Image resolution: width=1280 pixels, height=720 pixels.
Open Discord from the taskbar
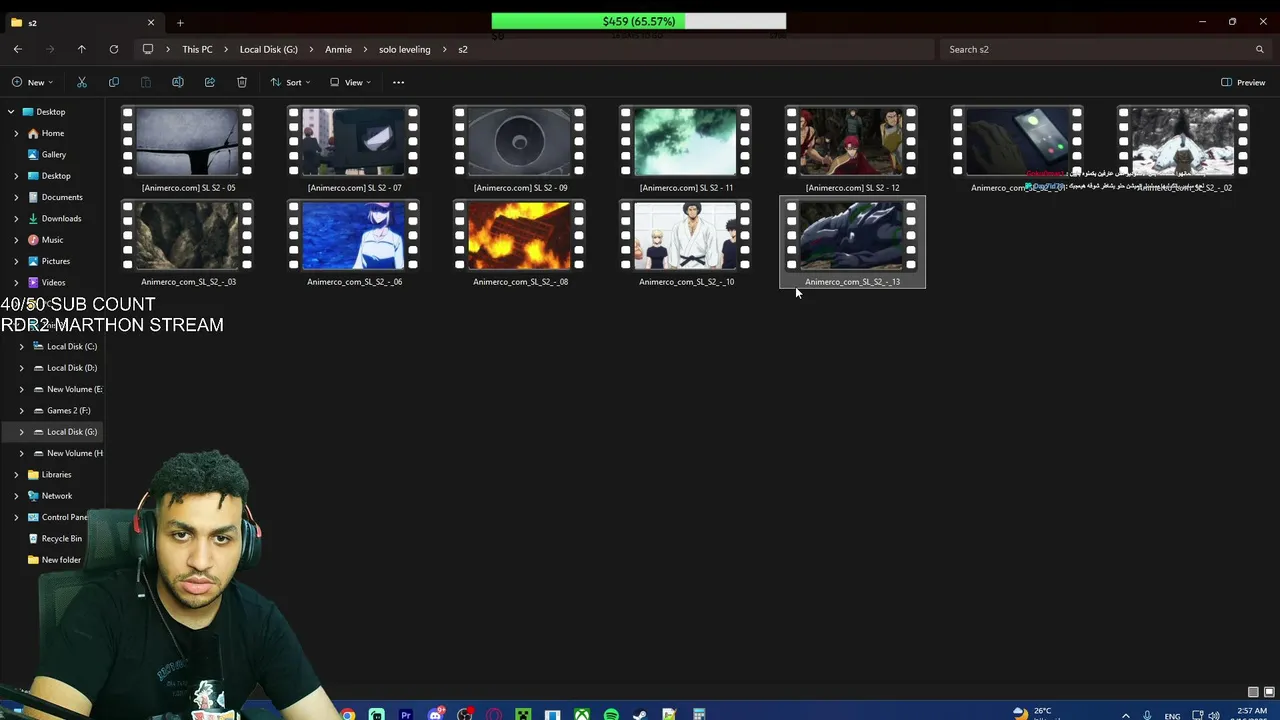tap(436, 714)
